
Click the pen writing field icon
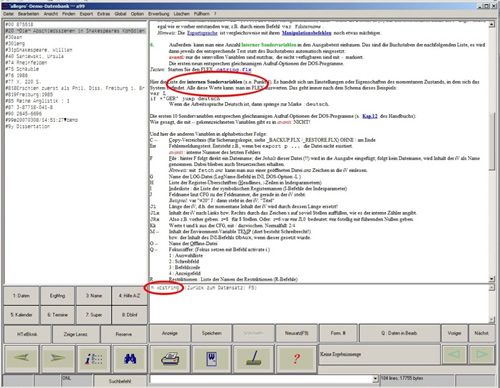pyautogui.click(x=254, y=359)
